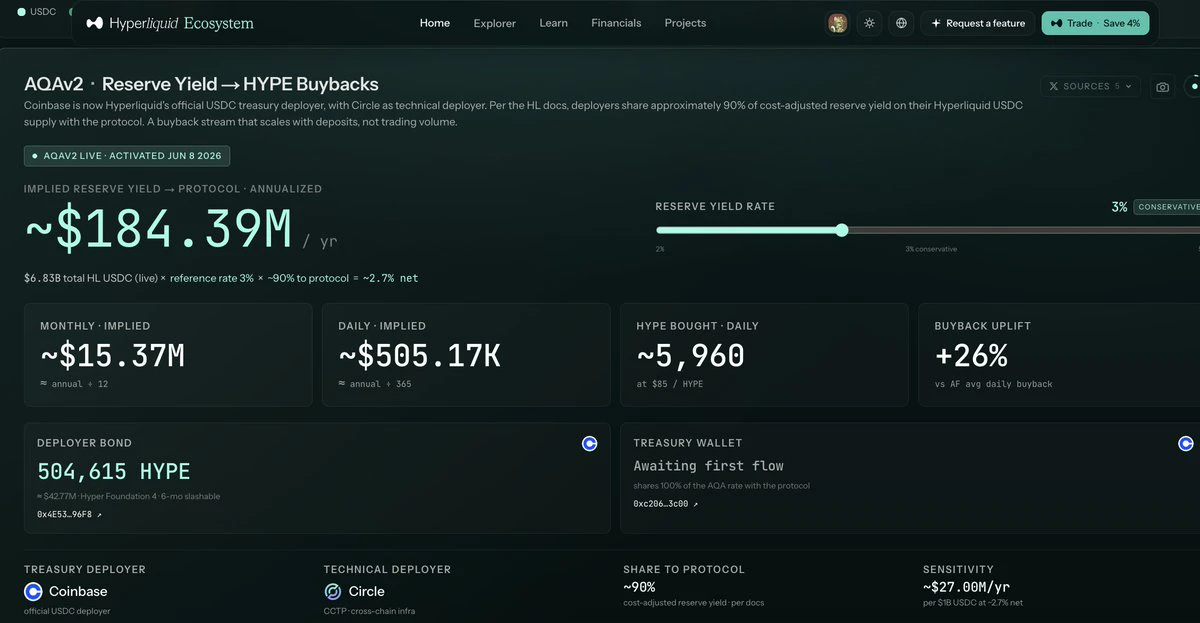Image resolution: width=1200 pixels, height=623 pixels.
Task: Click the Awaiting first flow text
Action: pyautogui.click(x=709, y=466)
